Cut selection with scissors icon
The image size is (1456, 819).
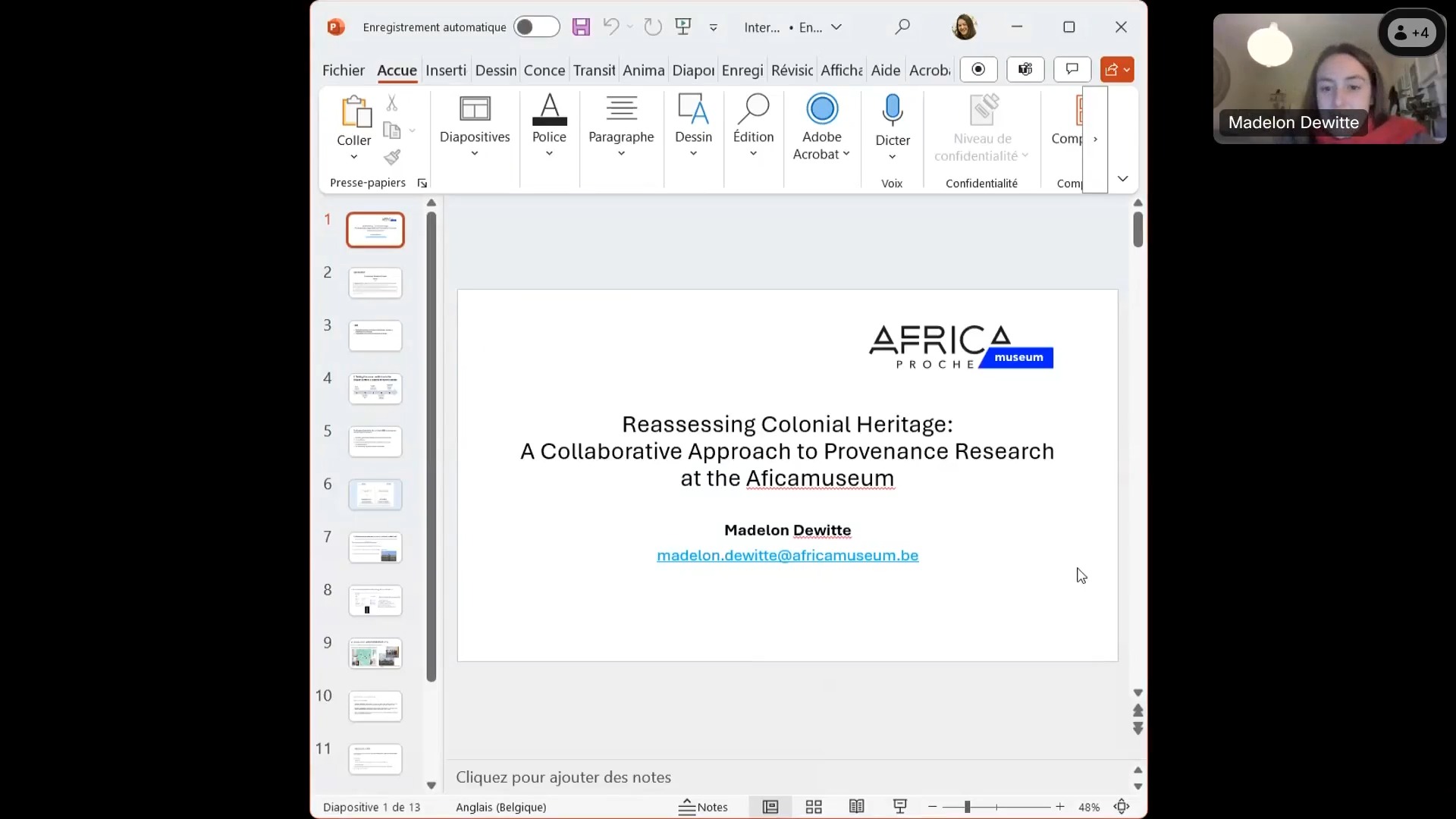392,102
